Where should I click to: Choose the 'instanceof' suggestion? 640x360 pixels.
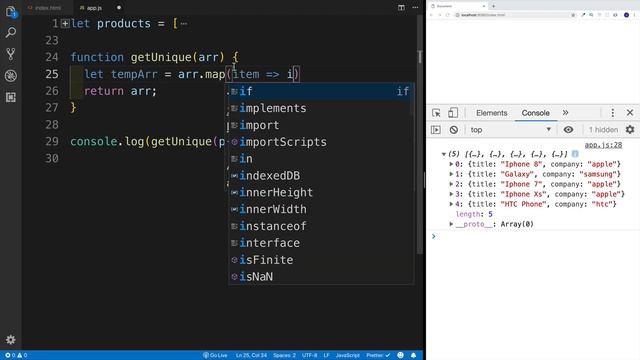[321, 226]
